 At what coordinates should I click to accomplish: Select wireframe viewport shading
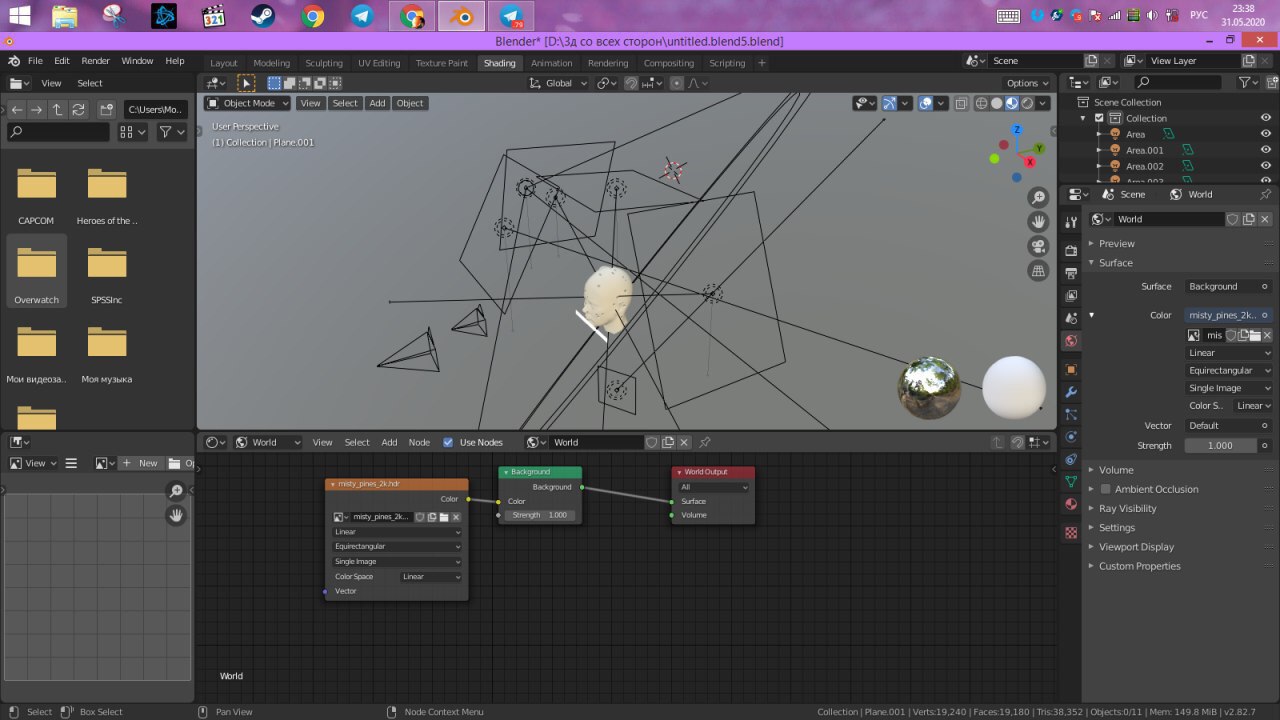981,103
